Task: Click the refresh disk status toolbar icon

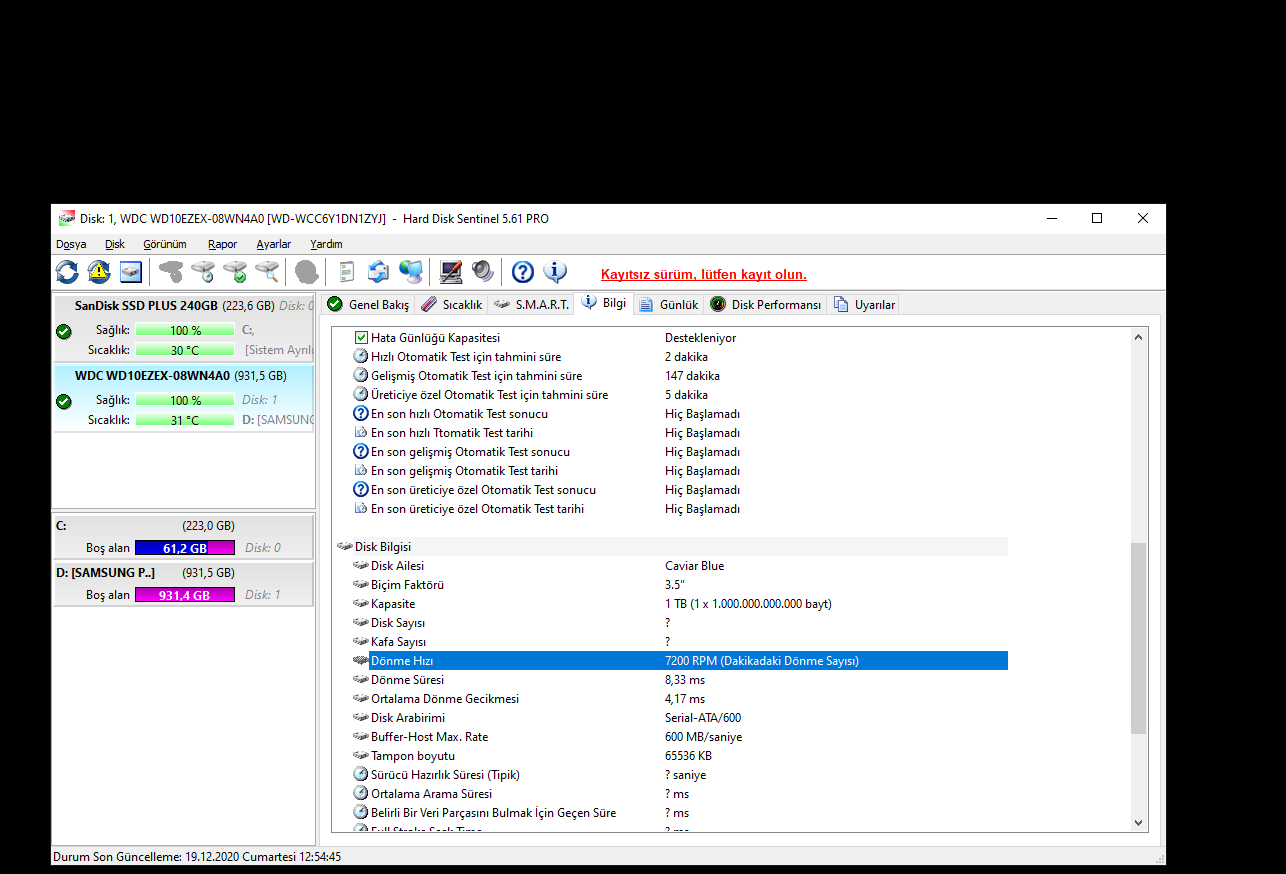Action: pos(67,271)
